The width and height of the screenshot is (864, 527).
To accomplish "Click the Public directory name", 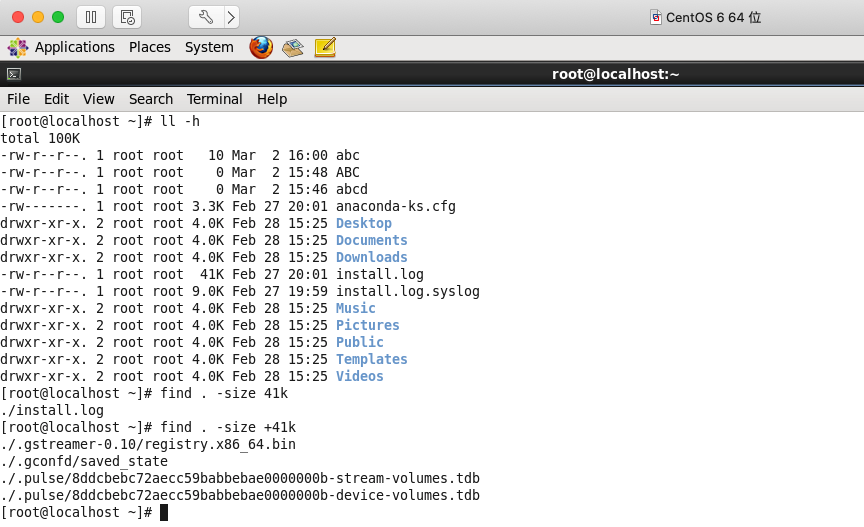I will [359, 343].
